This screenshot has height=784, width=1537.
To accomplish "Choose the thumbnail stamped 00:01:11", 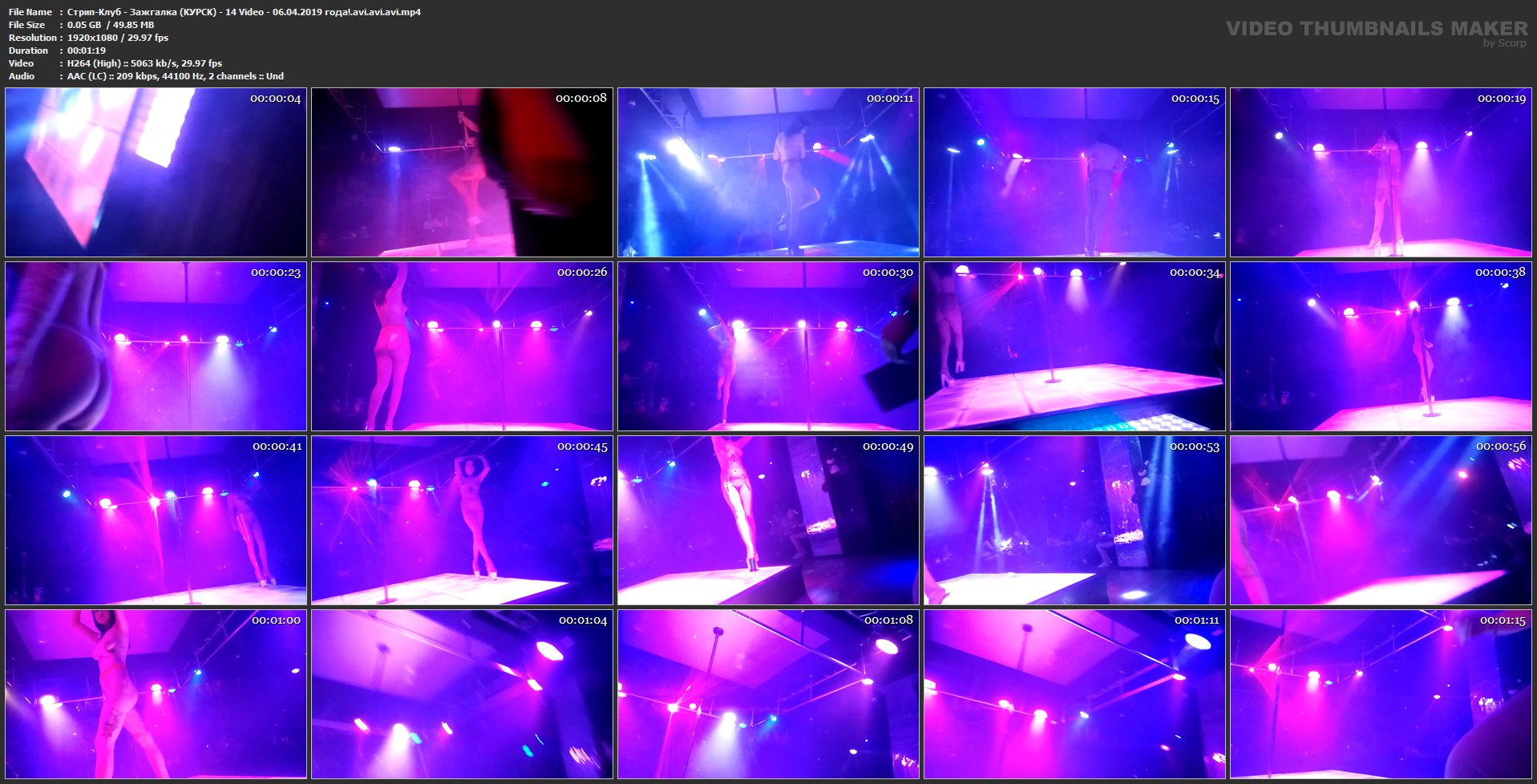I will click(1075, 694).
